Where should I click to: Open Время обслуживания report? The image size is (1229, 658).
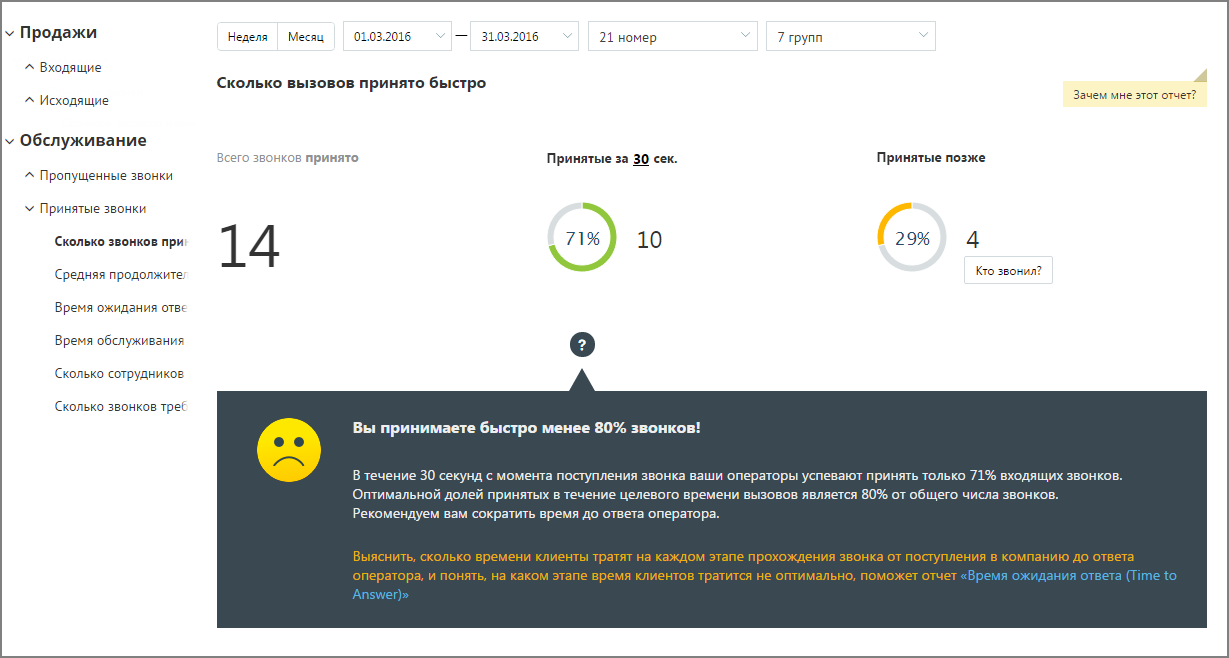120,340
